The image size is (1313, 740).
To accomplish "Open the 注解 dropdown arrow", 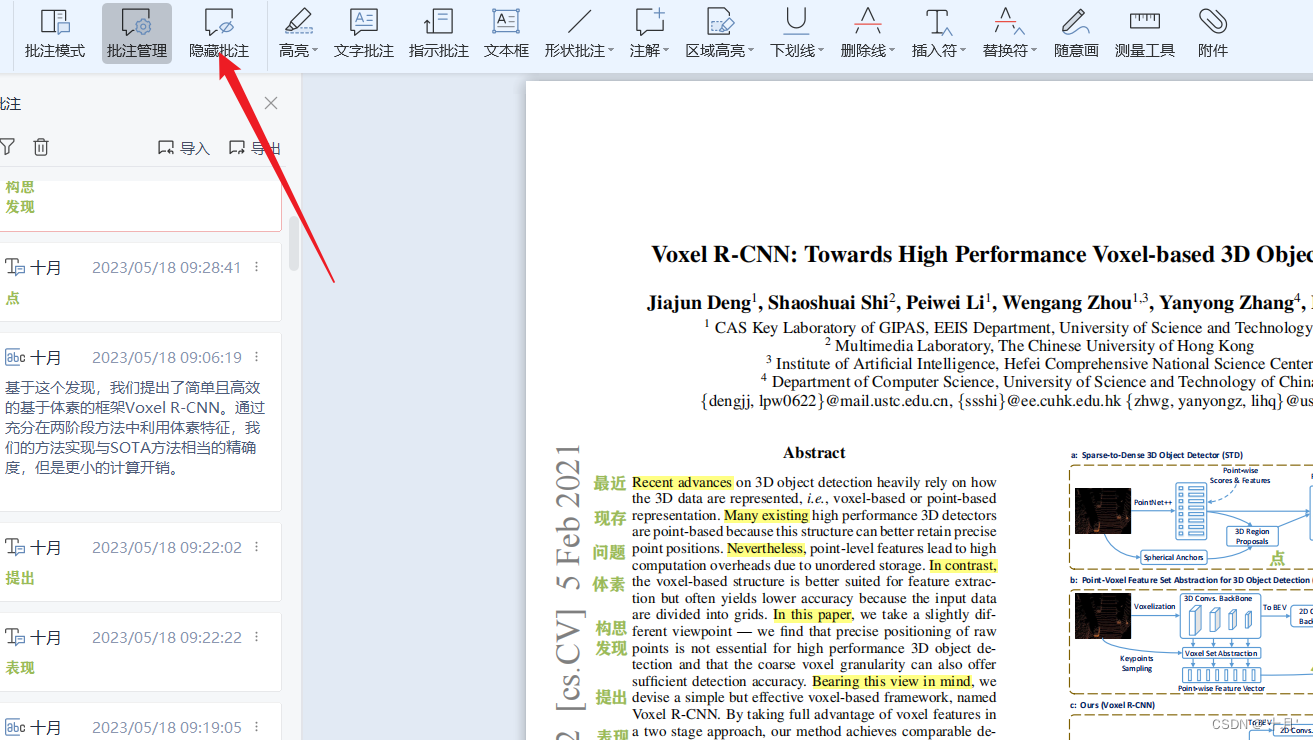I will click(666, 50).
